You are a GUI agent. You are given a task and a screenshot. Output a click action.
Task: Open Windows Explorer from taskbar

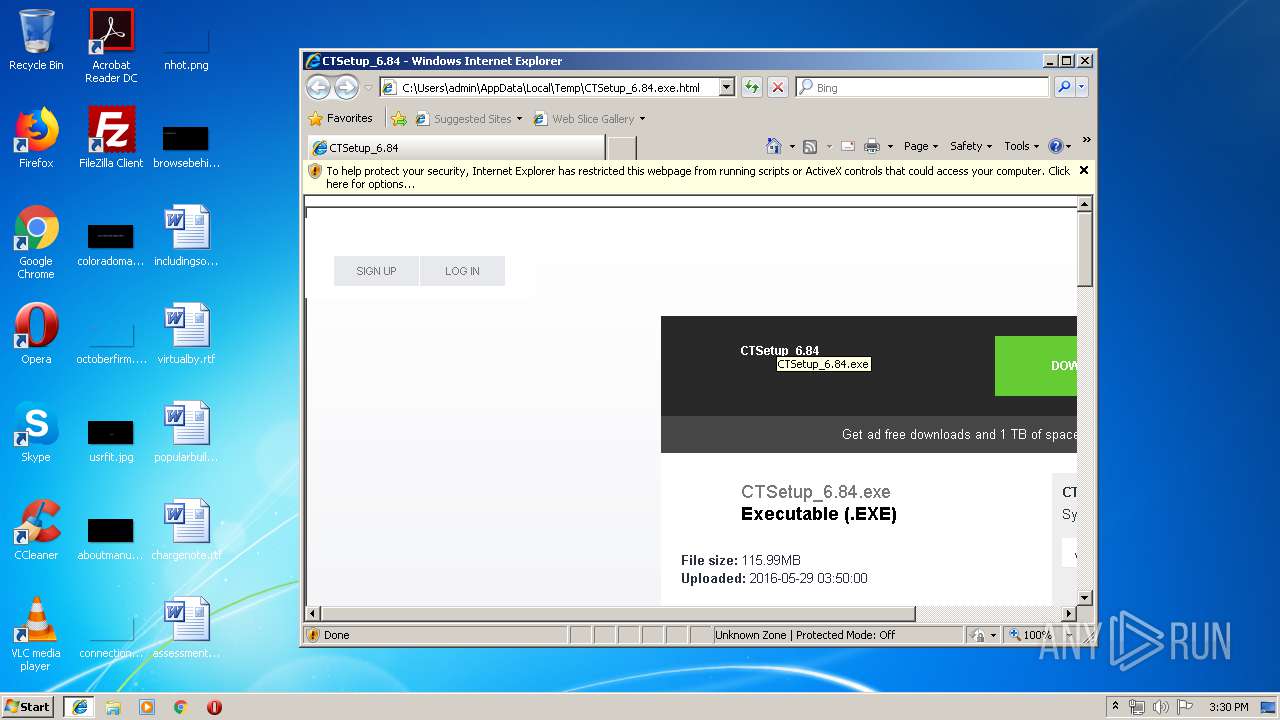(x=113, y=706)
